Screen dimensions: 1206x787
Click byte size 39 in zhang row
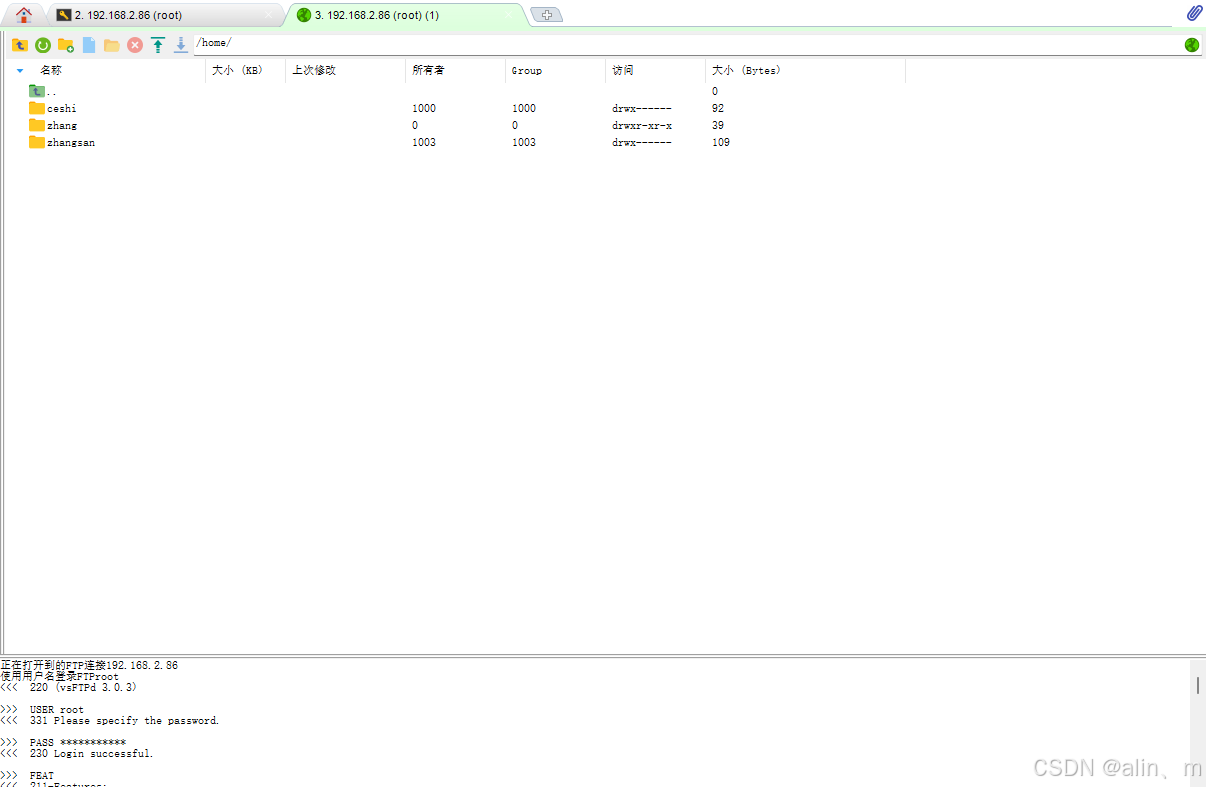coord(718,125)
